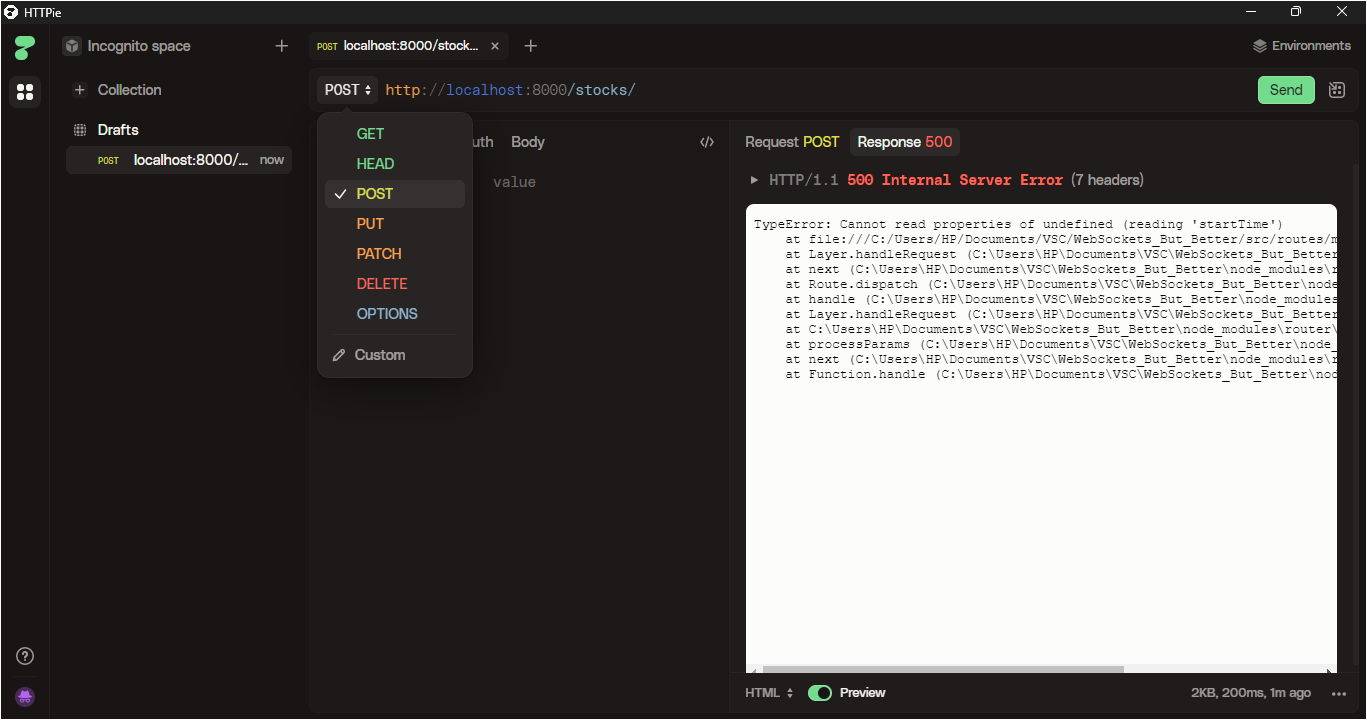Screen dimensions: 1367x720
Task: Click the layout toggle icon beside Send
Action: click(x=1337, y=90)
